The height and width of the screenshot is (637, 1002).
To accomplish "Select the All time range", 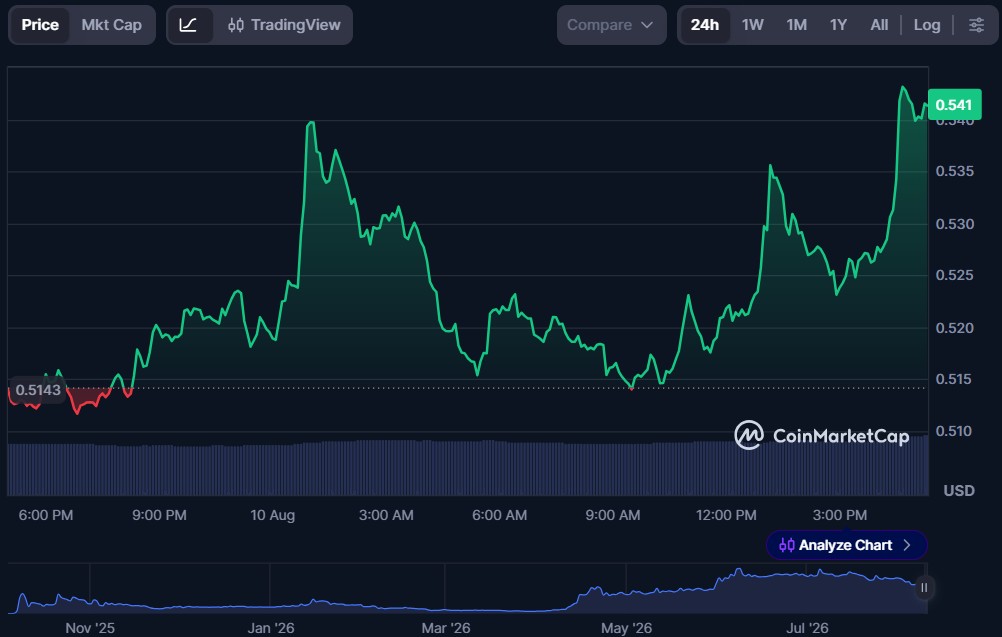I will point(879,25).
